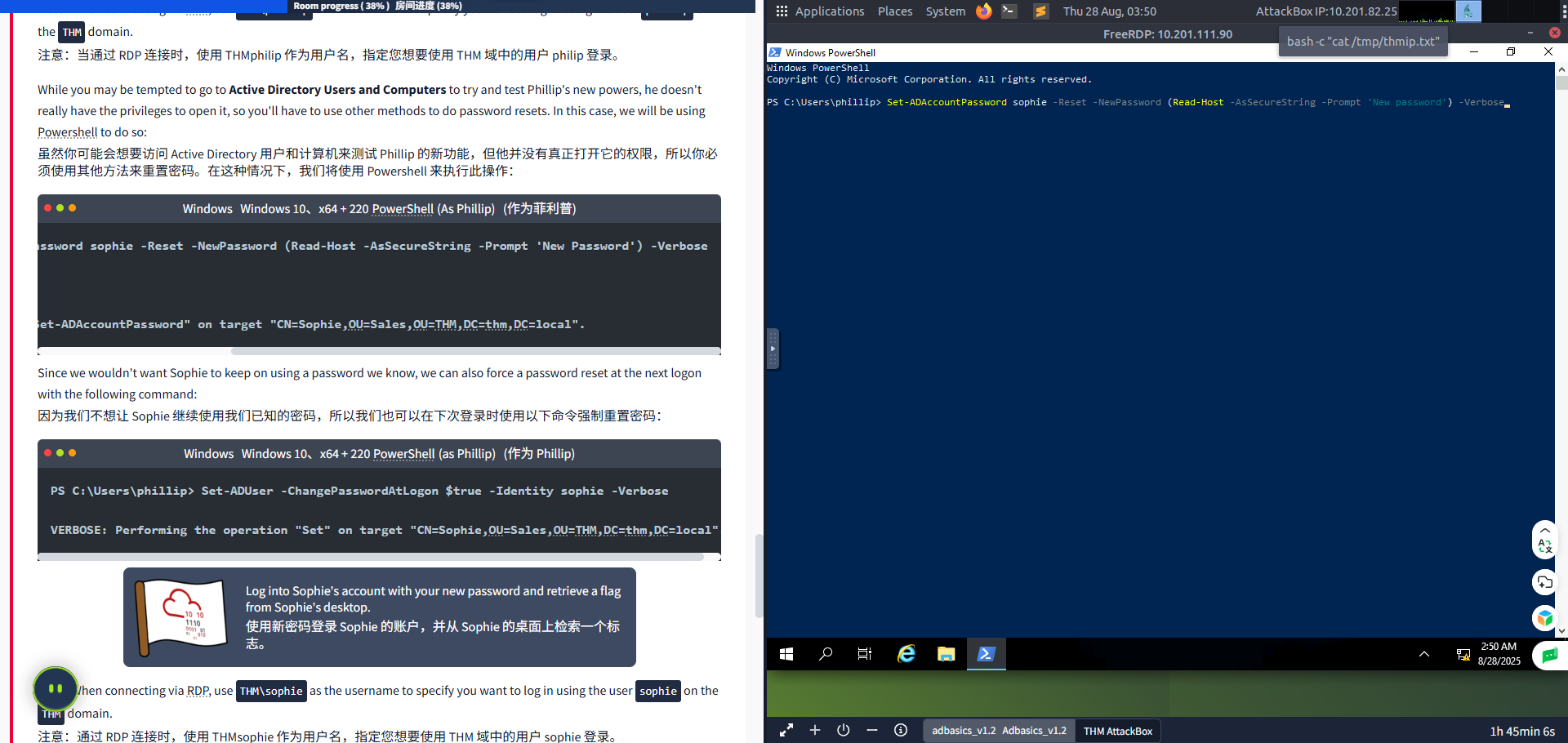Click the room progress bar at top
Image resolution: width=1568 pixels, height=743 pixels.
pyautogui.click(x=377, y=6)
